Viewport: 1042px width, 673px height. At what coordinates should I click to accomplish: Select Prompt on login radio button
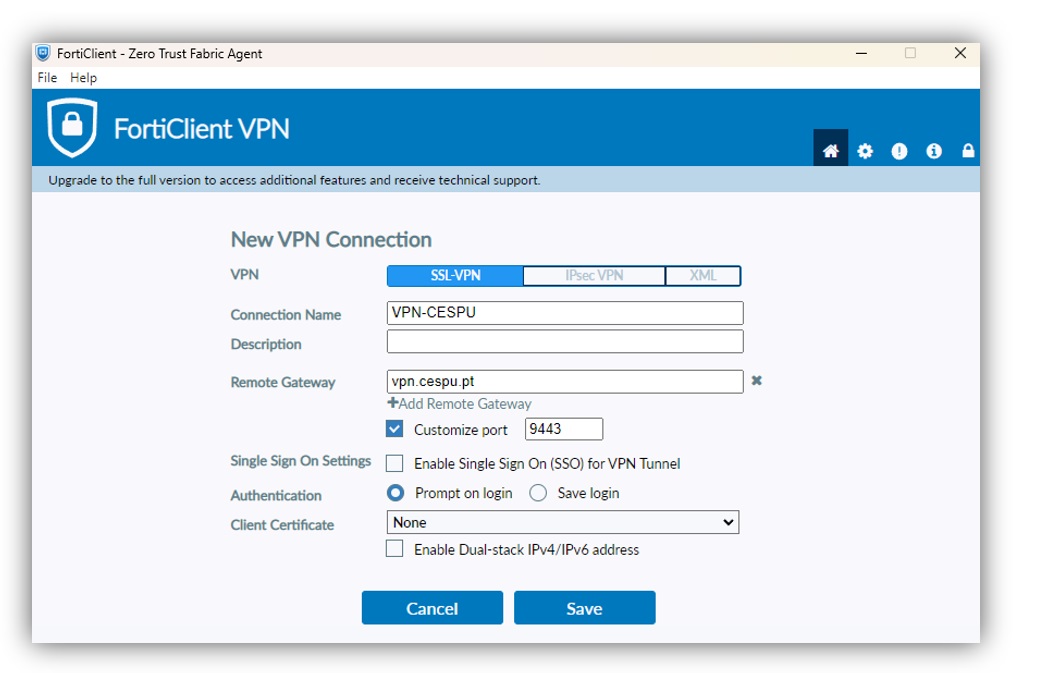[x=395, y=492]
